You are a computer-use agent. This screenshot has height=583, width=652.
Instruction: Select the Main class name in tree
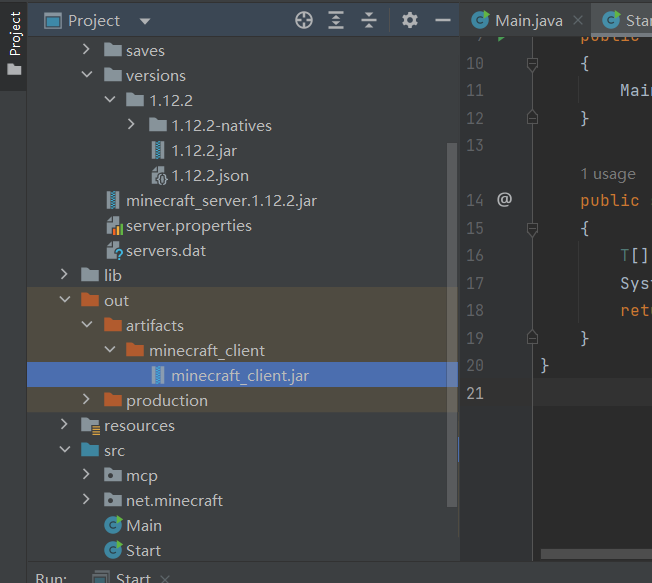(144, 526)
